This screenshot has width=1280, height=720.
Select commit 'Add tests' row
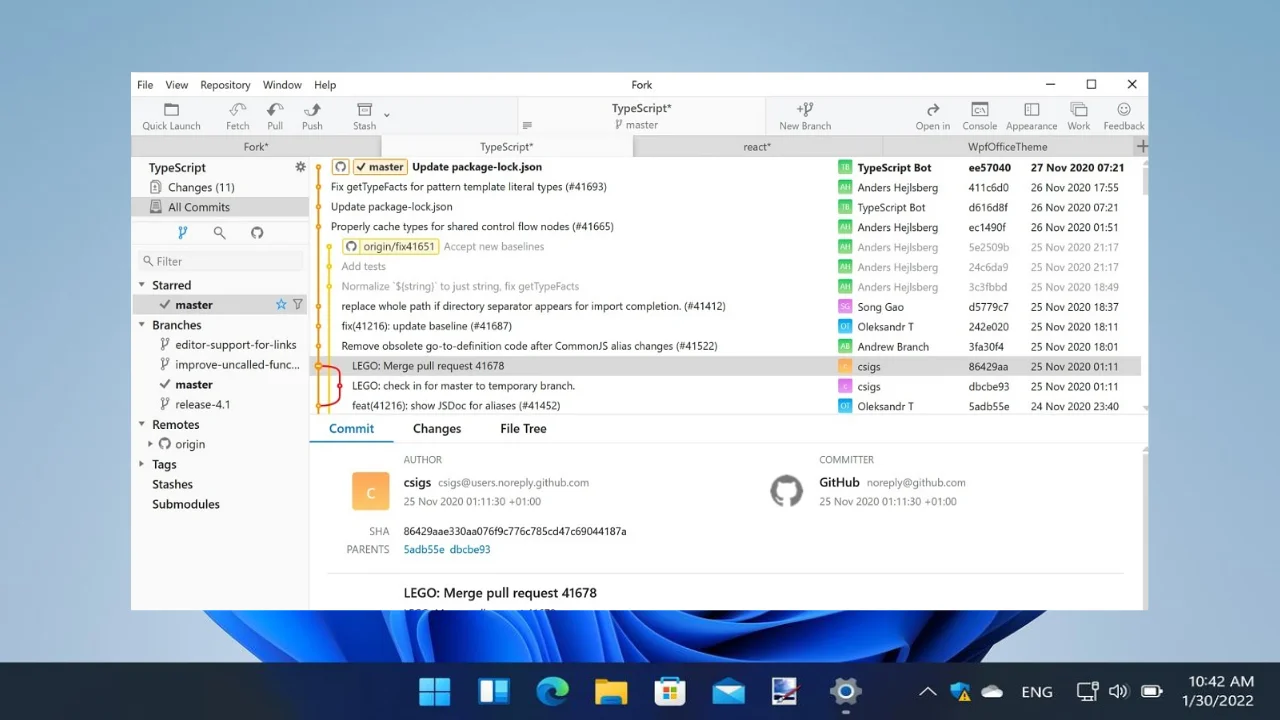tap(725, 267)
